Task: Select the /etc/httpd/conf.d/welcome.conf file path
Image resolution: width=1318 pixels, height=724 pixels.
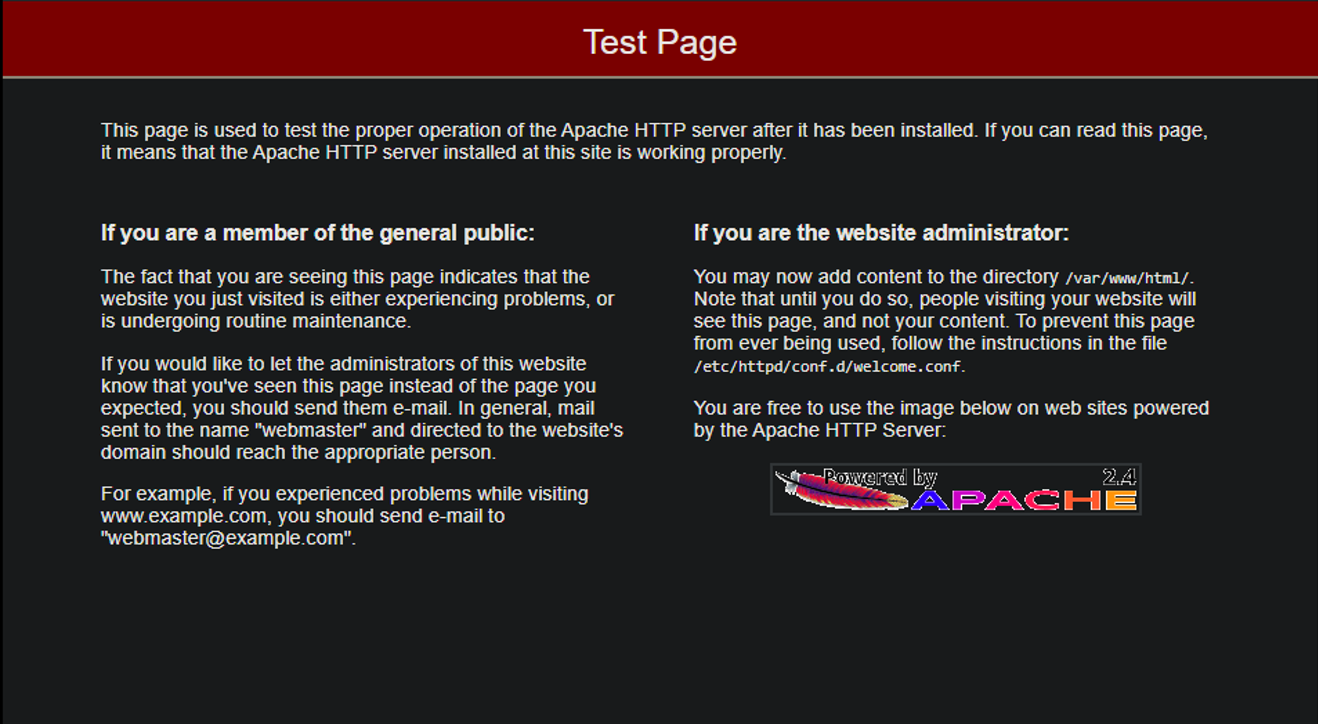Action: pyautogui.click(x=828, y=366)
